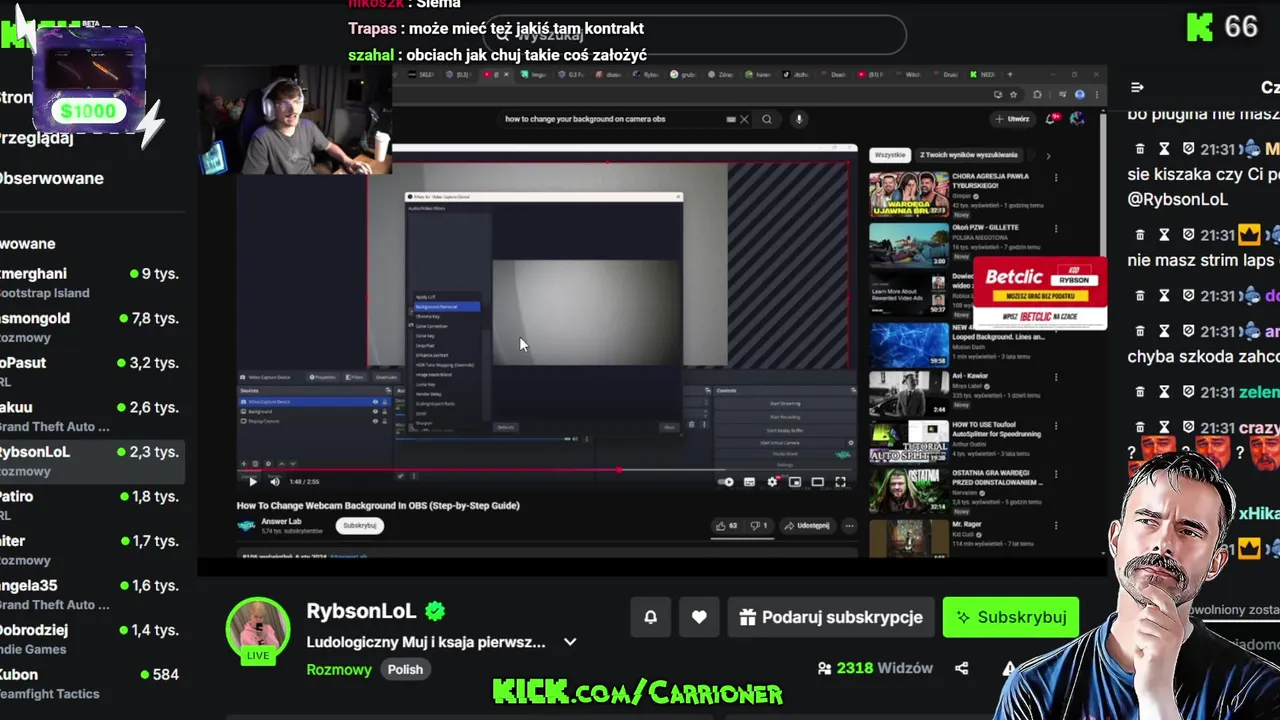Click Subskrybuj for Answer Lab
The height and width of the screenshot is (720, 1280).
359,525
